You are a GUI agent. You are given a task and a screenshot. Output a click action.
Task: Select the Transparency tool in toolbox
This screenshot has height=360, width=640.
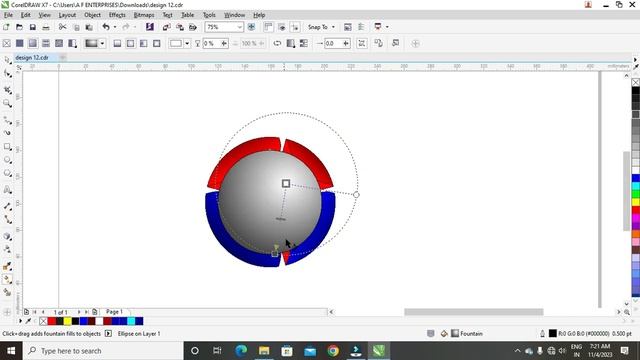(7, 249)
